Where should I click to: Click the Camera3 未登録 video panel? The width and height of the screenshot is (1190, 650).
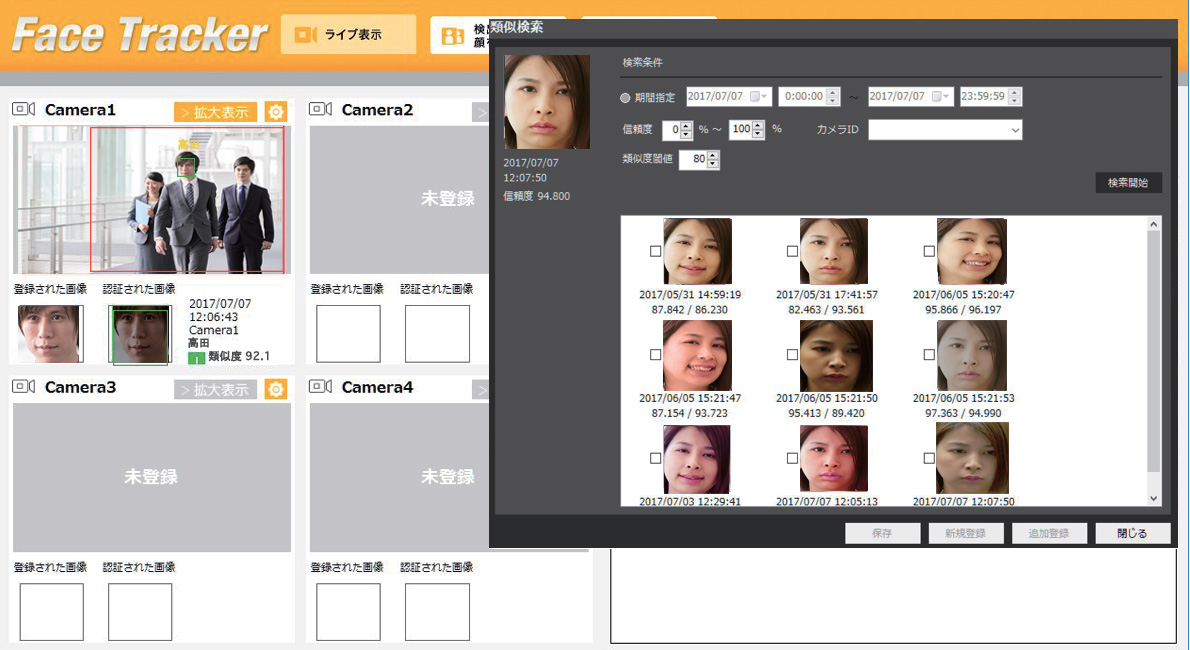coord(151,477)
